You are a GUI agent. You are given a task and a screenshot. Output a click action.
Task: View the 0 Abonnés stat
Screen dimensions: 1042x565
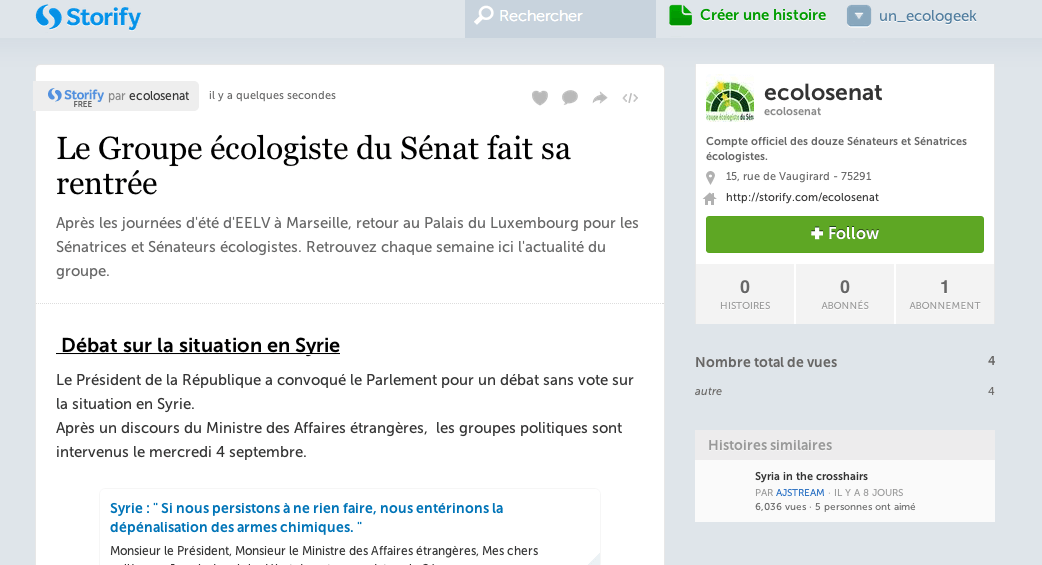pos(845,294)
